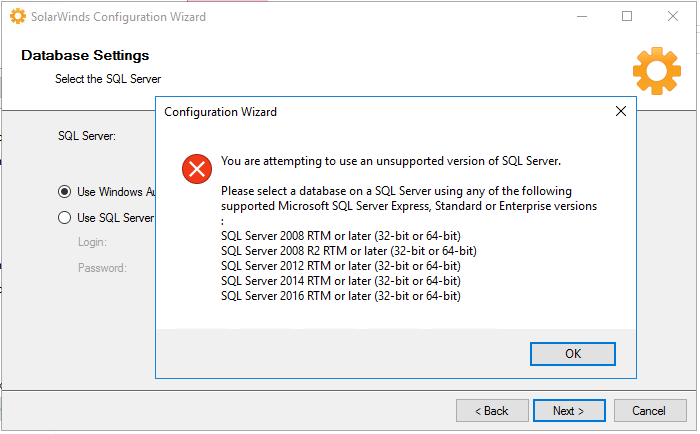700x434 pixels.
Task: Click the red error icon in dialog
Action: (197, 168)
